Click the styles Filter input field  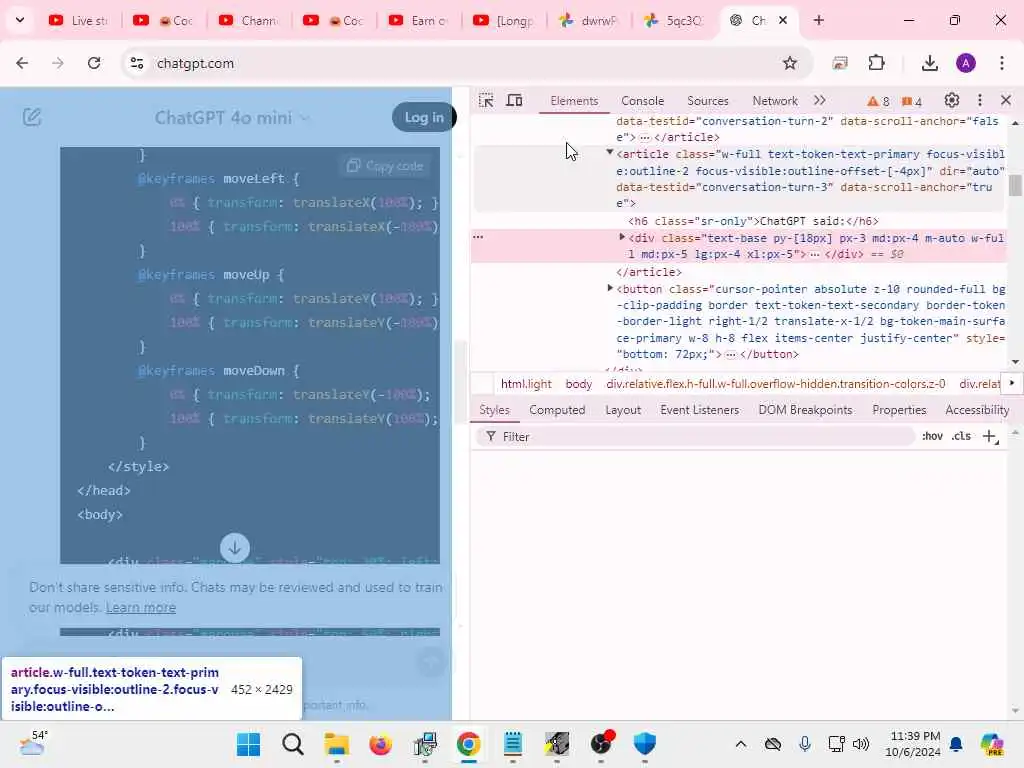(696, 437)
